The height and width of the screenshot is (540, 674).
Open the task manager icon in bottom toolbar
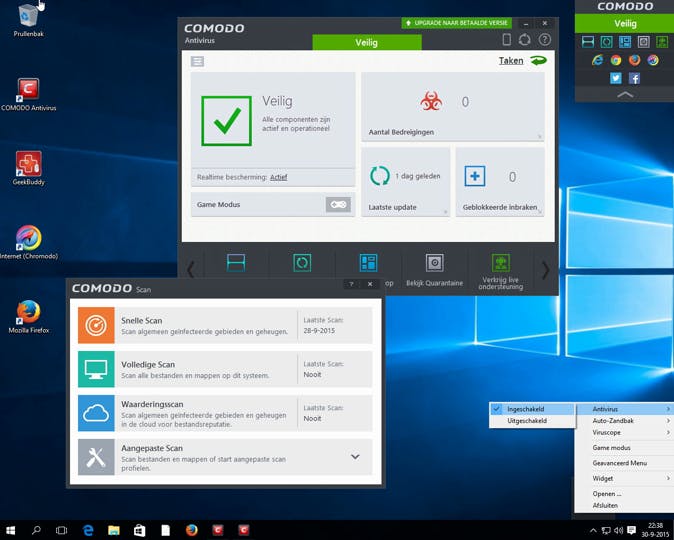(x=368, y=263)
